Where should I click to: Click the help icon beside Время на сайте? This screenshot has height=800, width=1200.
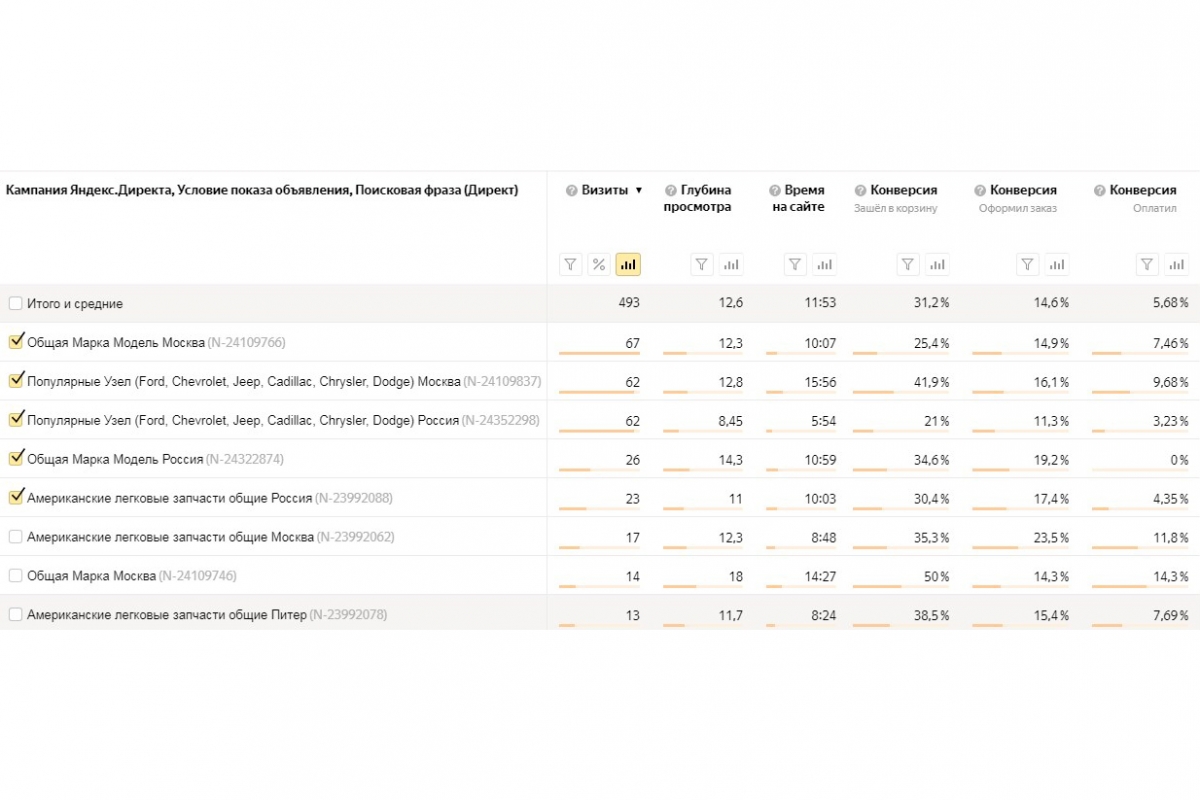pos(775,190)
